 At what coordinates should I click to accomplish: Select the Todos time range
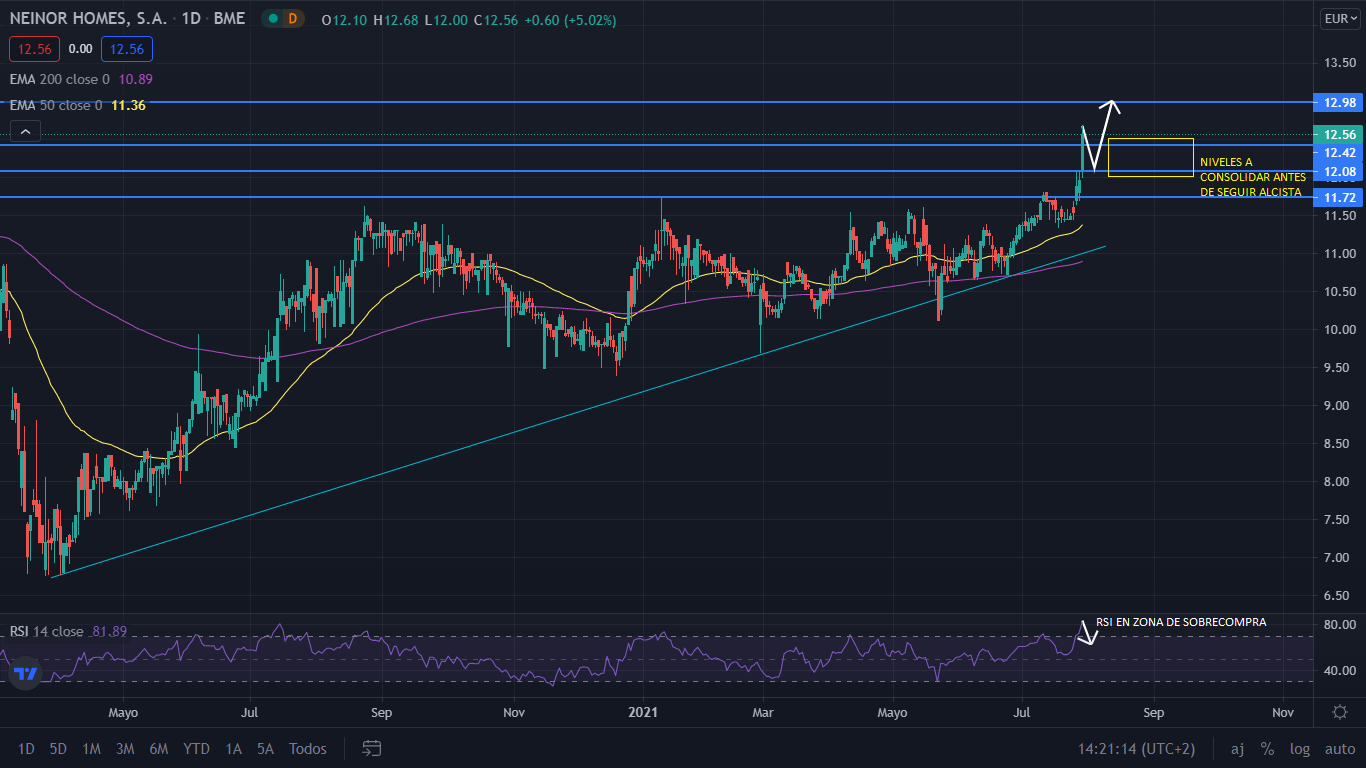(308, 749)
